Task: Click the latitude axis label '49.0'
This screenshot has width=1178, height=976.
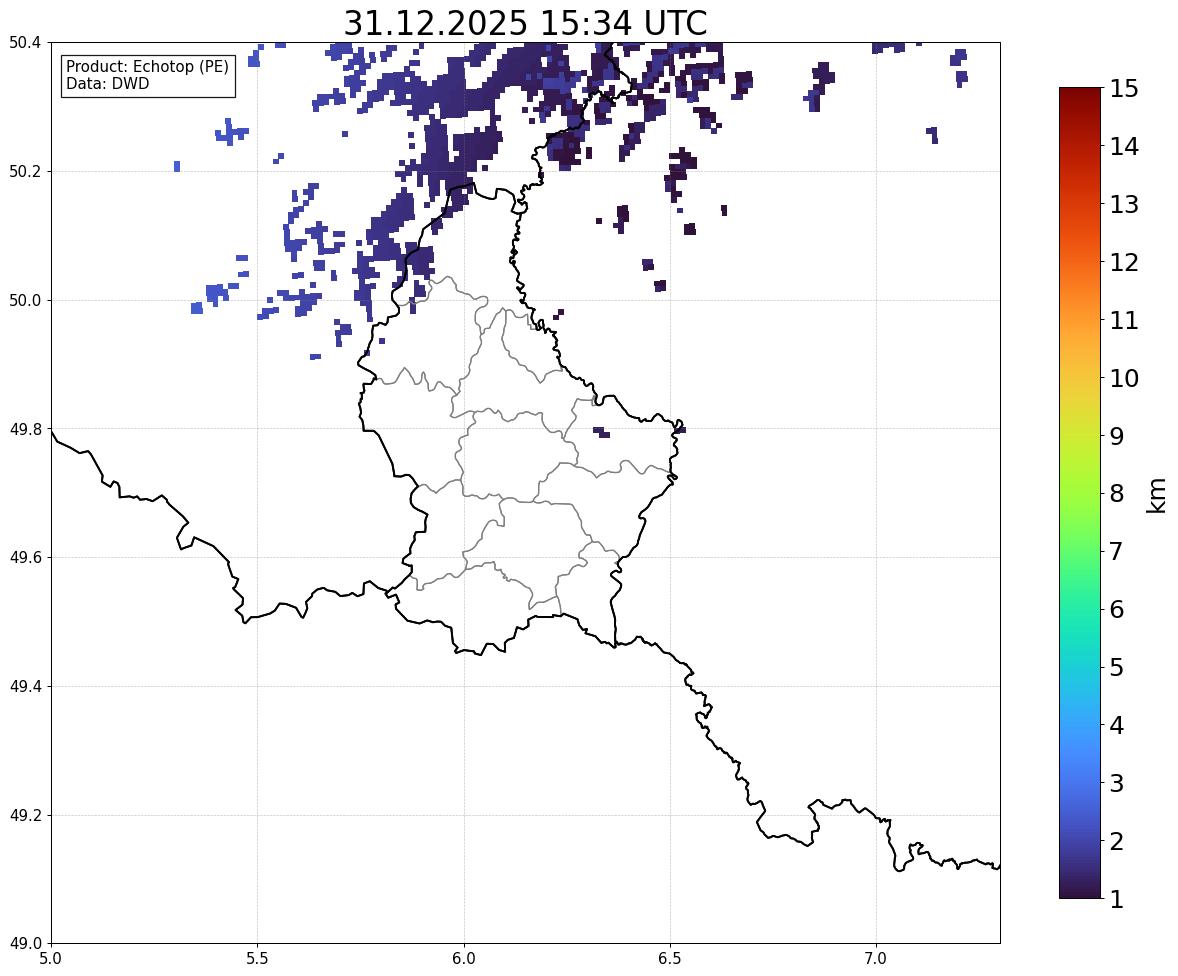Action: click(x=25, y=944)
